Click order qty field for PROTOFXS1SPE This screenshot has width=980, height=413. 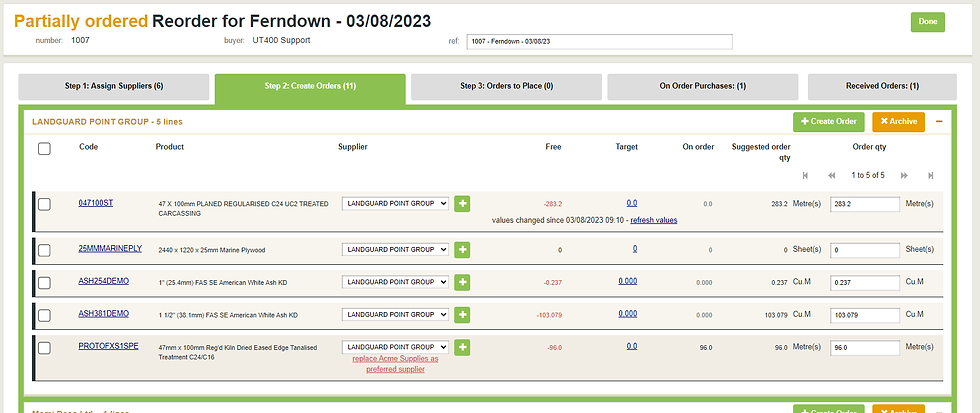865,347
